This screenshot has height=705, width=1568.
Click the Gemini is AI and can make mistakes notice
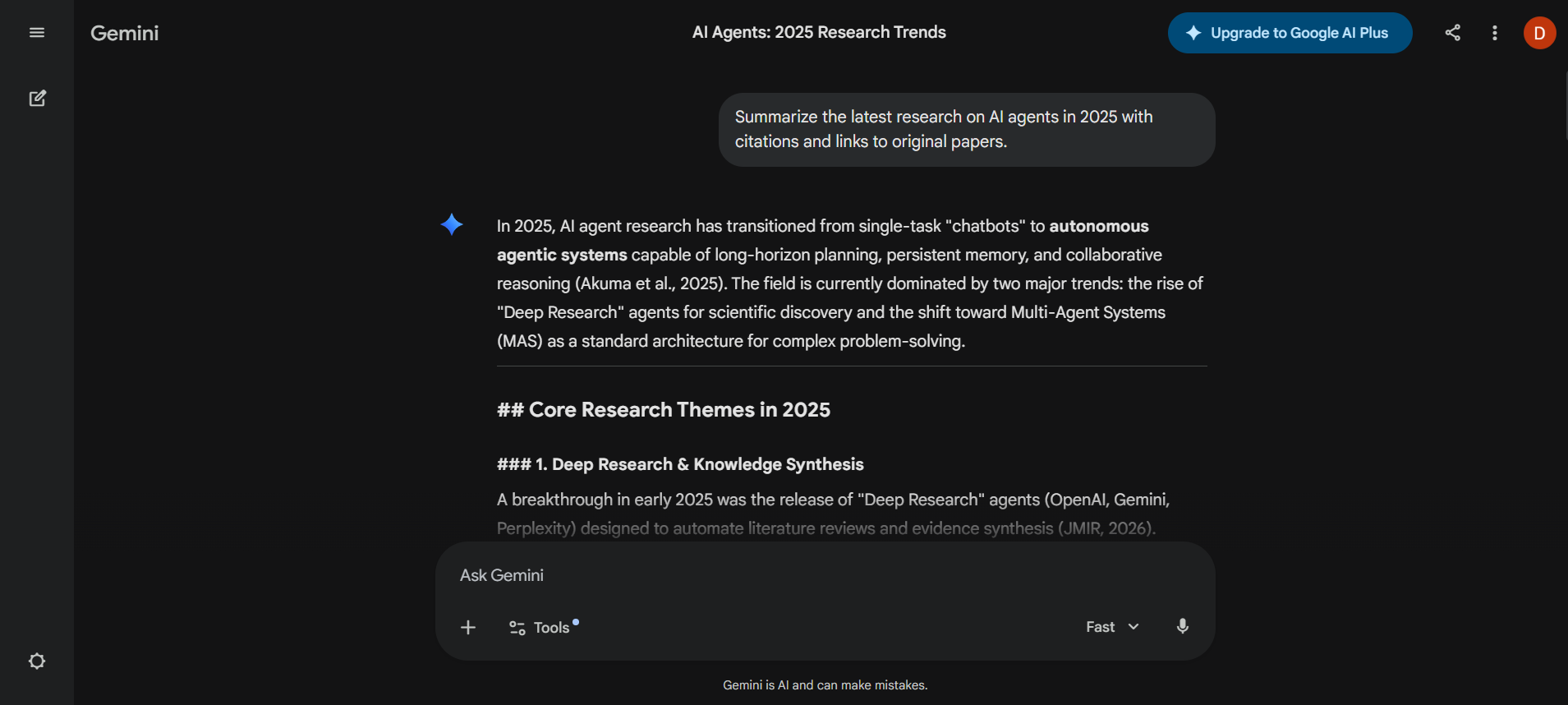[825, 685]
